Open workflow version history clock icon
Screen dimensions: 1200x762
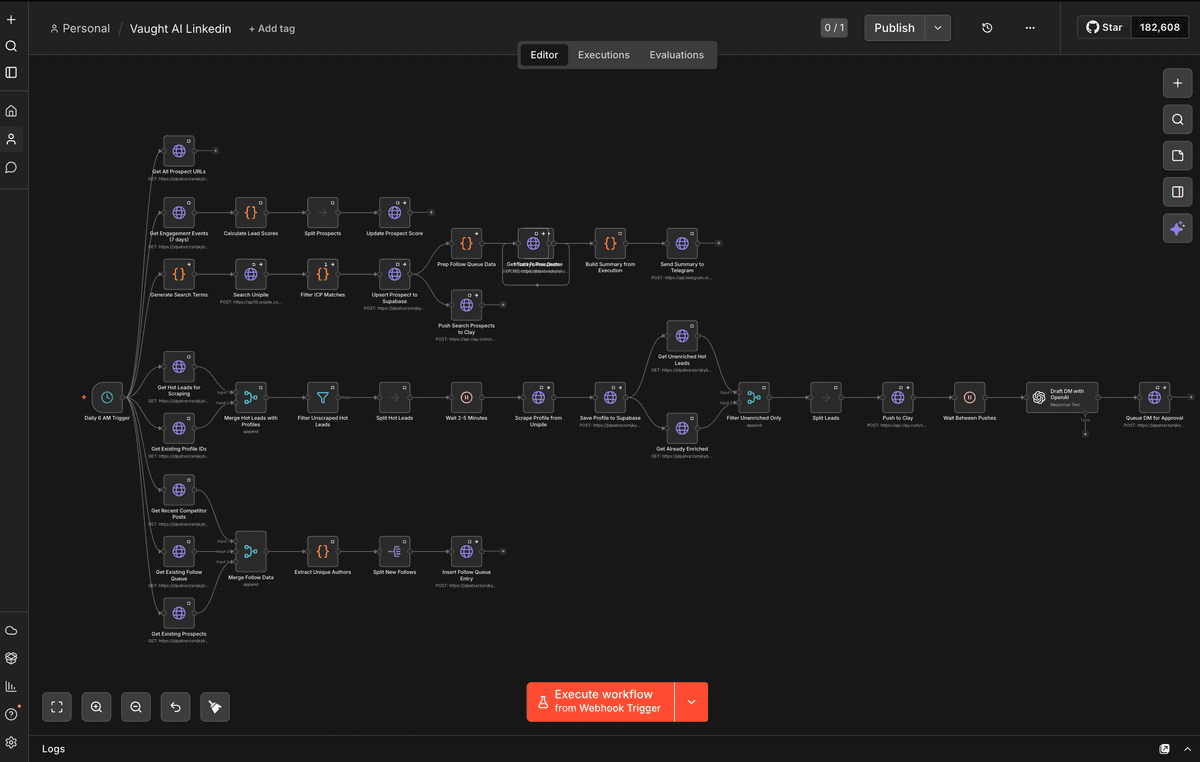(986, 27)
